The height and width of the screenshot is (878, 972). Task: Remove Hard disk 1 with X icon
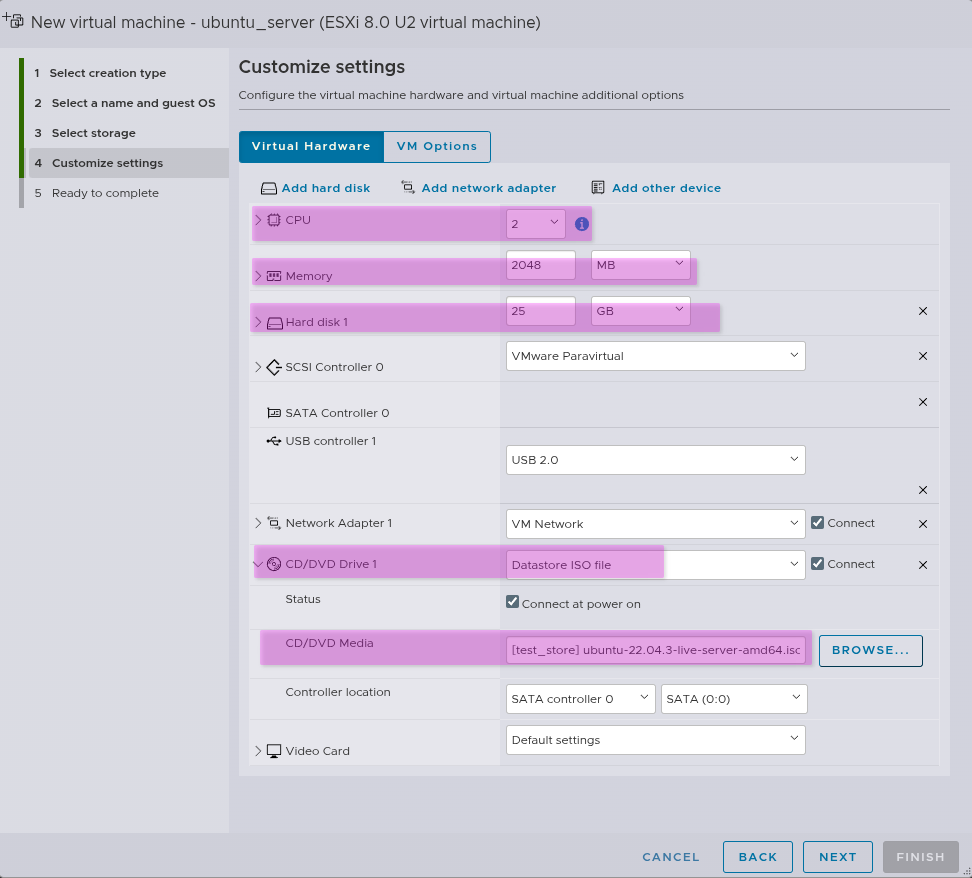point(923,311)
